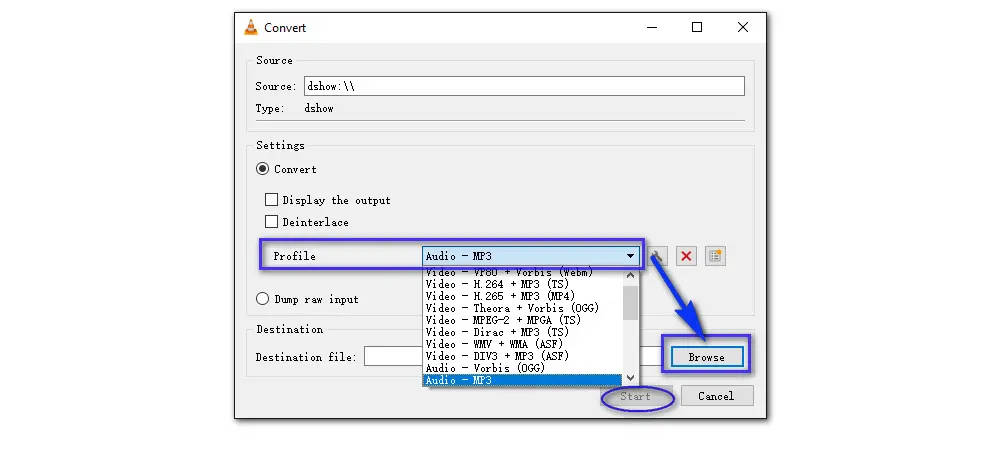Screen dimensions: 1000x450
Task: Select the Dump raw input radio button
Action: 261,299
